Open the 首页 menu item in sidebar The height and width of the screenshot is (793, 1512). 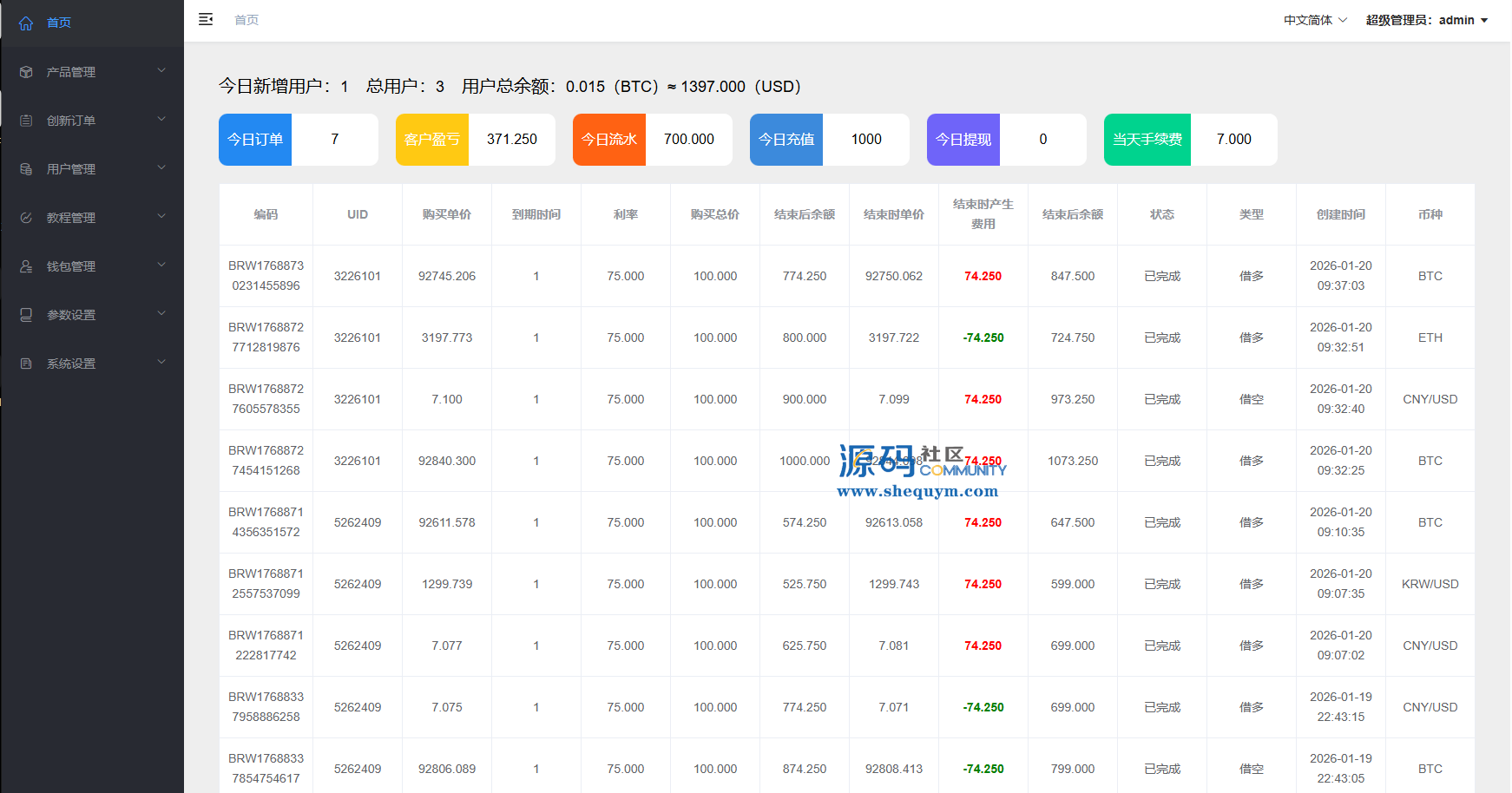tap(59, 23)
